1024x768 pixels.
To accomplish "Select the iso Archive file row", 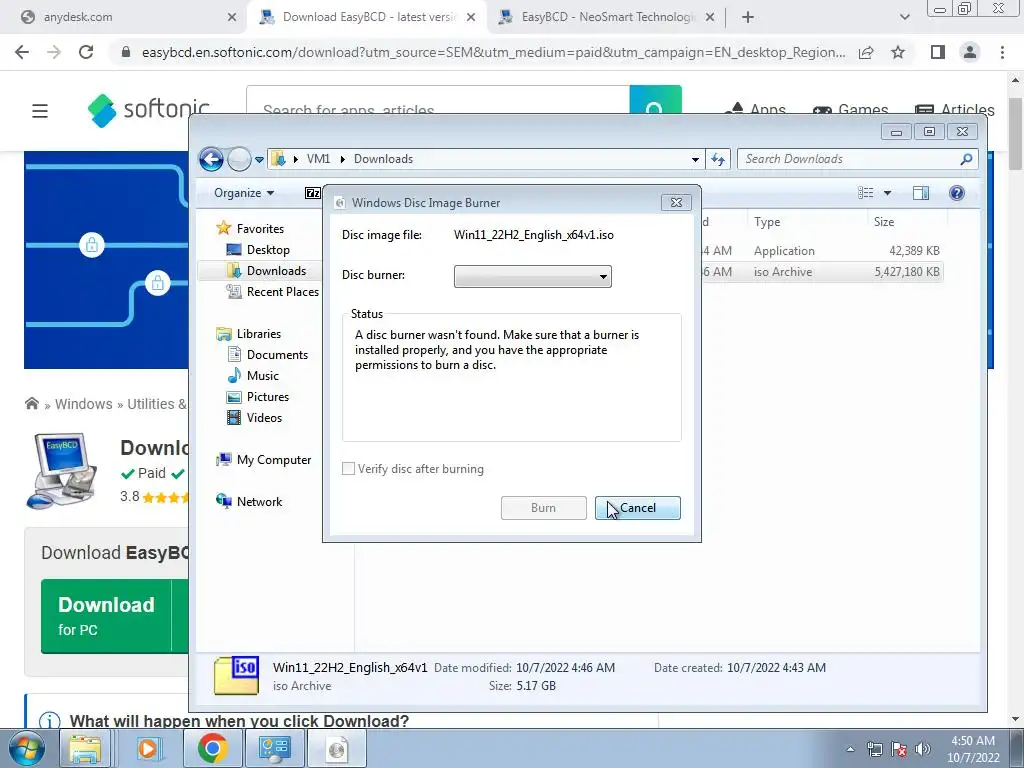I will click(822, 272).
